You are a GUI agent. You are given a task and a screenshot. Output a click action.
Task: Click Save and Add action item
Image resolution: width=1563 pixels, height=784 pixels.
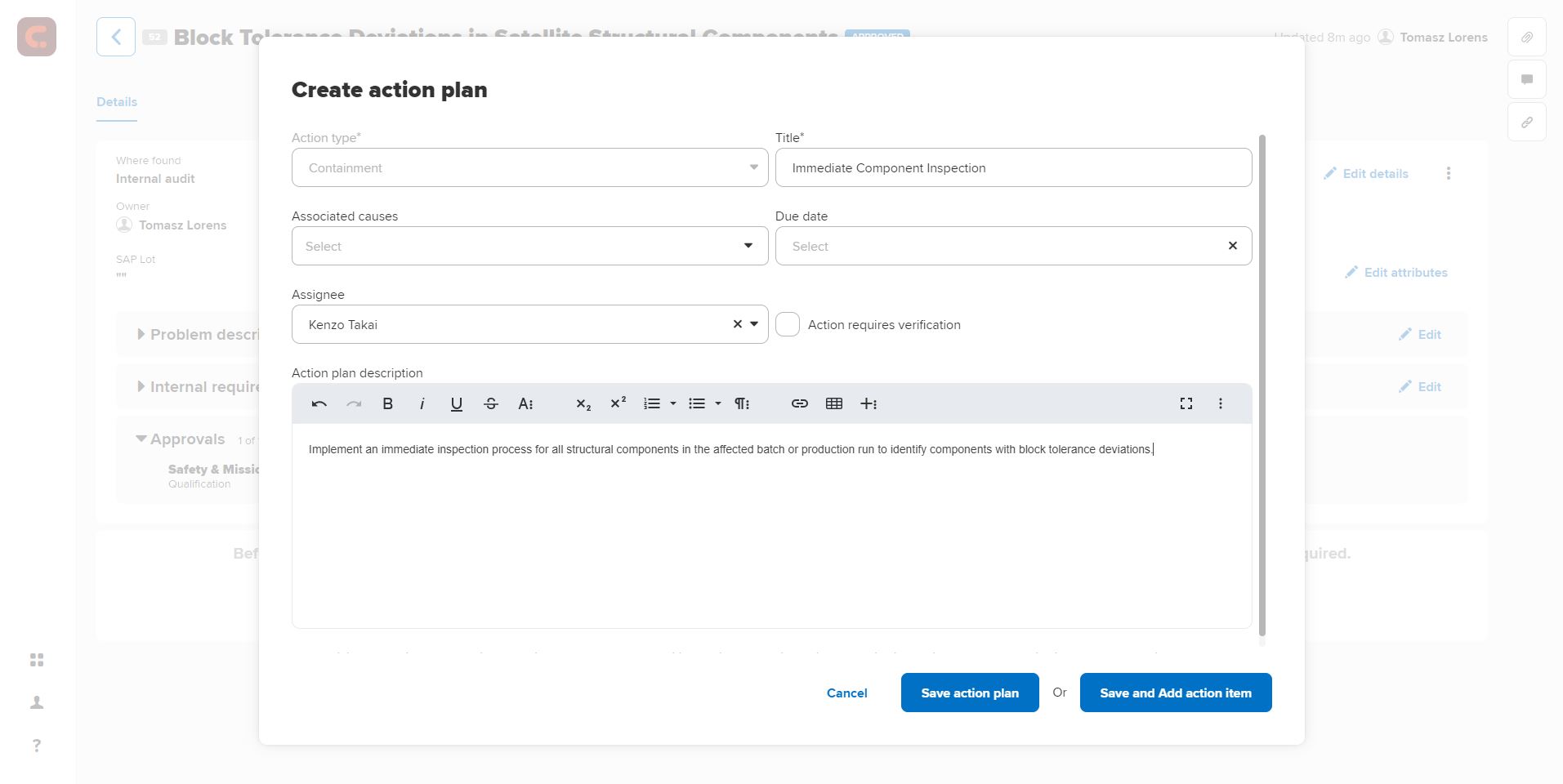[1175, 693]
